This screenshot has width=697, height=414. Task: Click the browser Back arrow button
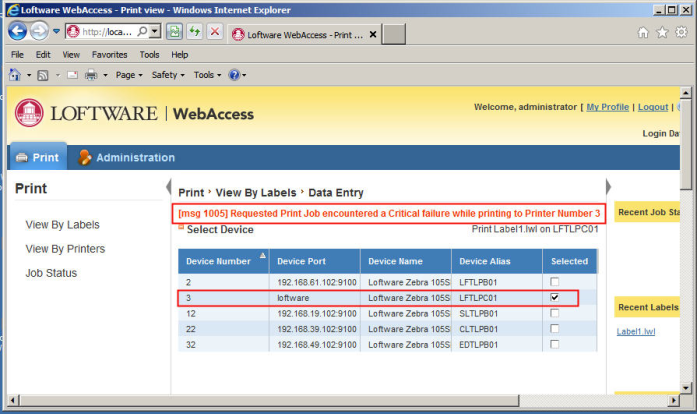click(18, 31)
